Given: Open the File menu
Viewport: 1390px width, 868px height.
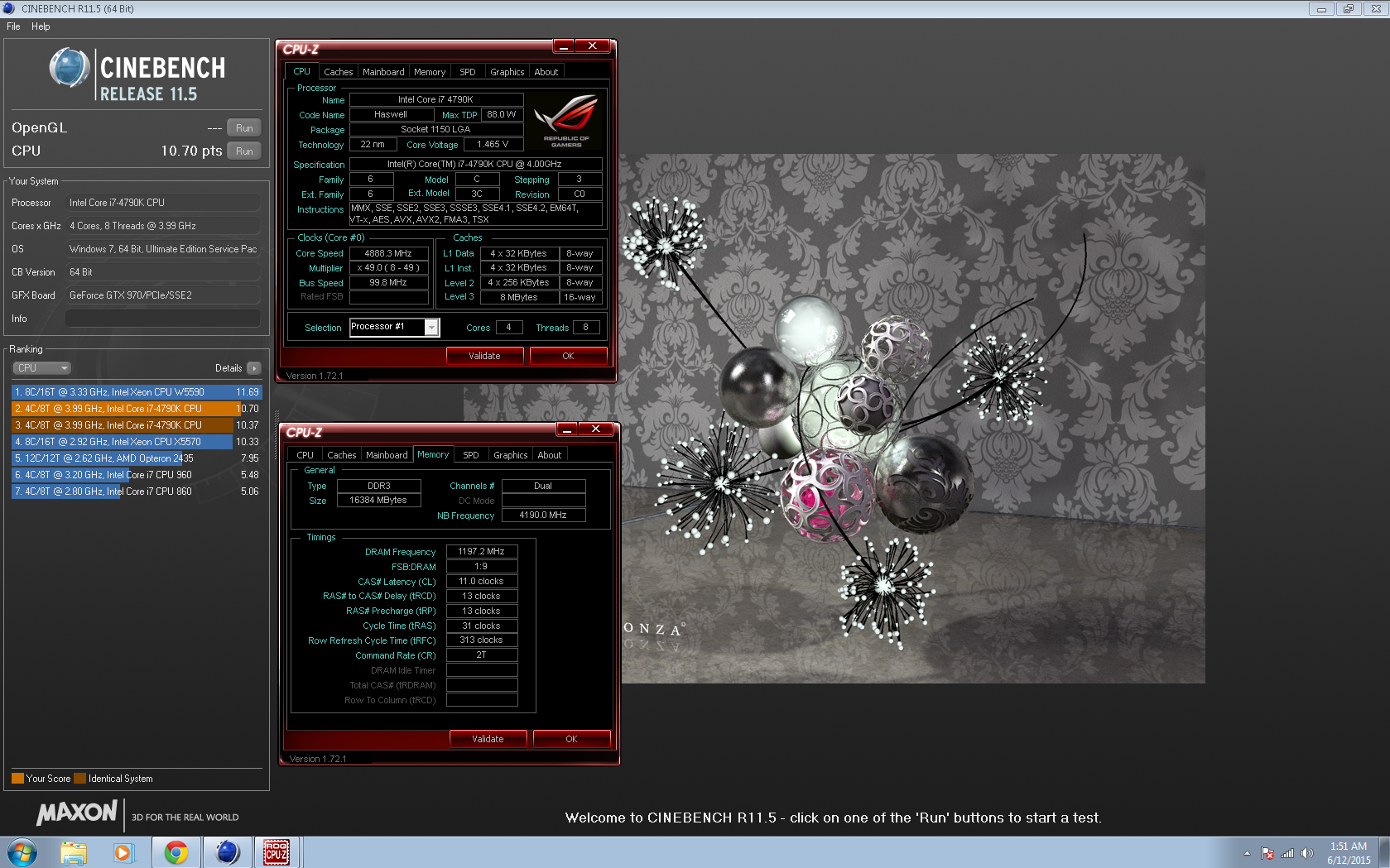Looking at the screenshot, I should tap(13, 26).
